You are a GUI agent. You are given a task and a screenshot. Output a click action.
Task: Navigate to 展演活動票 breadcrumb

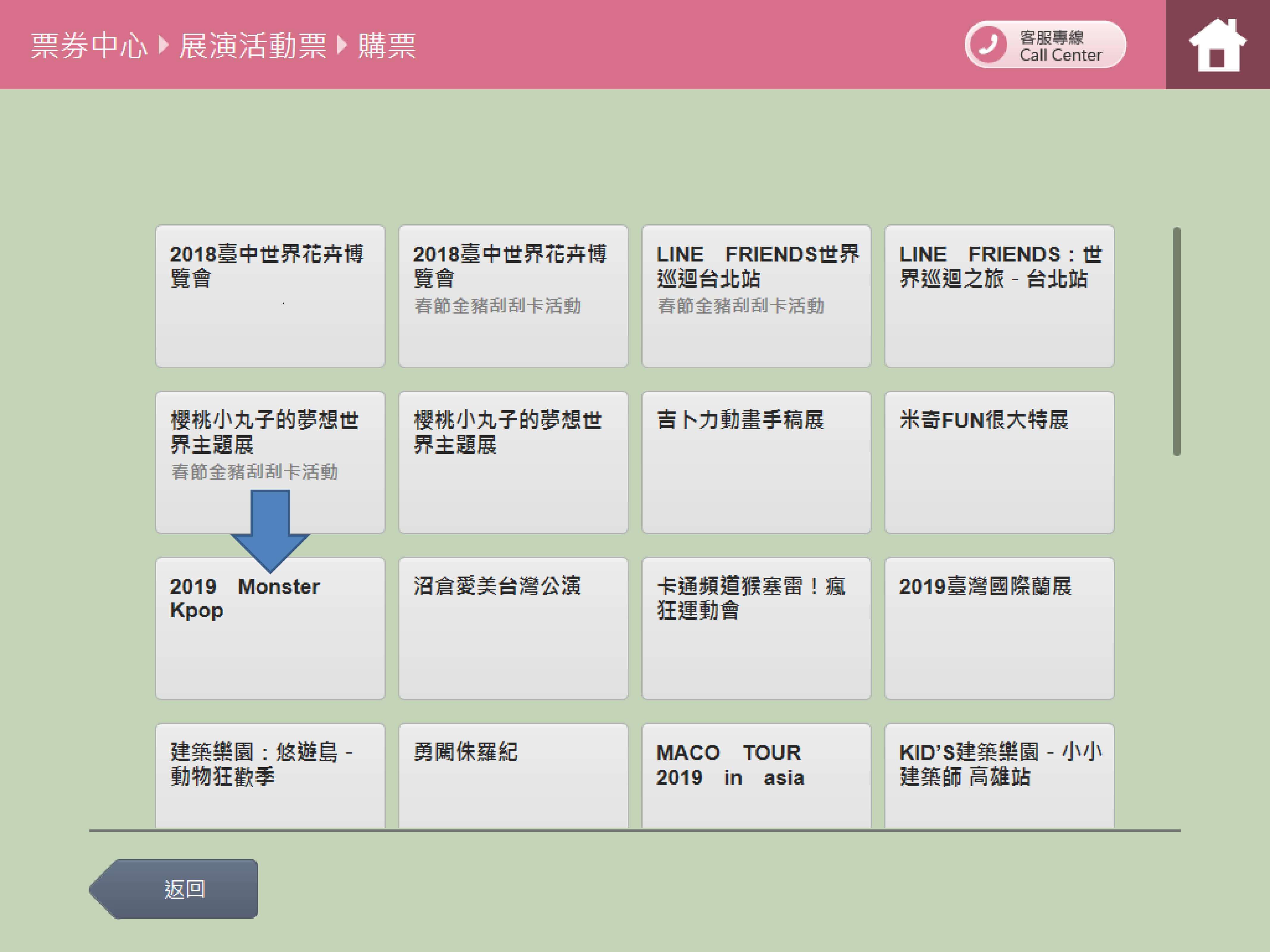[253, 45]
